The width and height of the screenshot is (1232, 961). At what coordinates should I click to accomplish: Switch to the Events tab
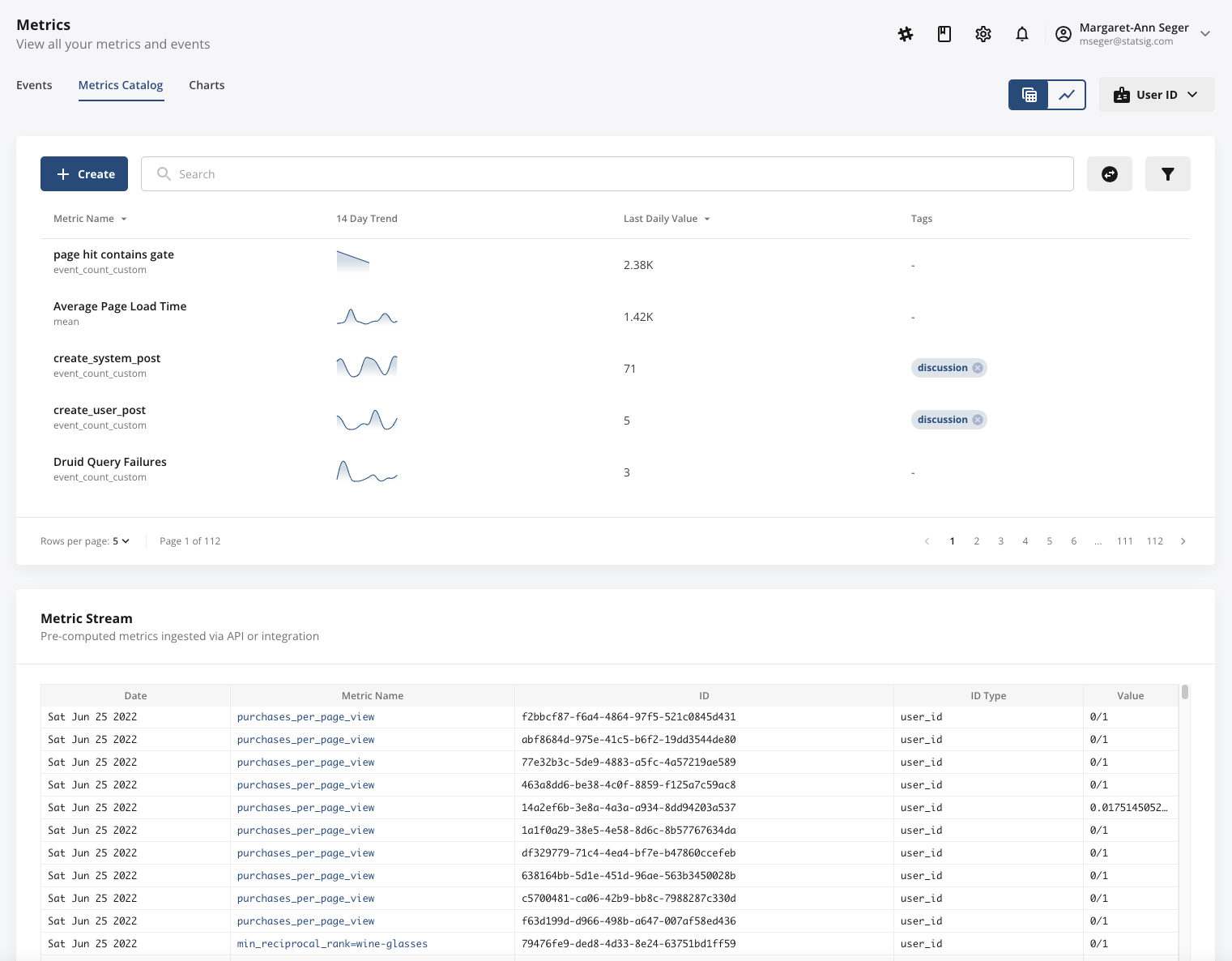point(34,84)
